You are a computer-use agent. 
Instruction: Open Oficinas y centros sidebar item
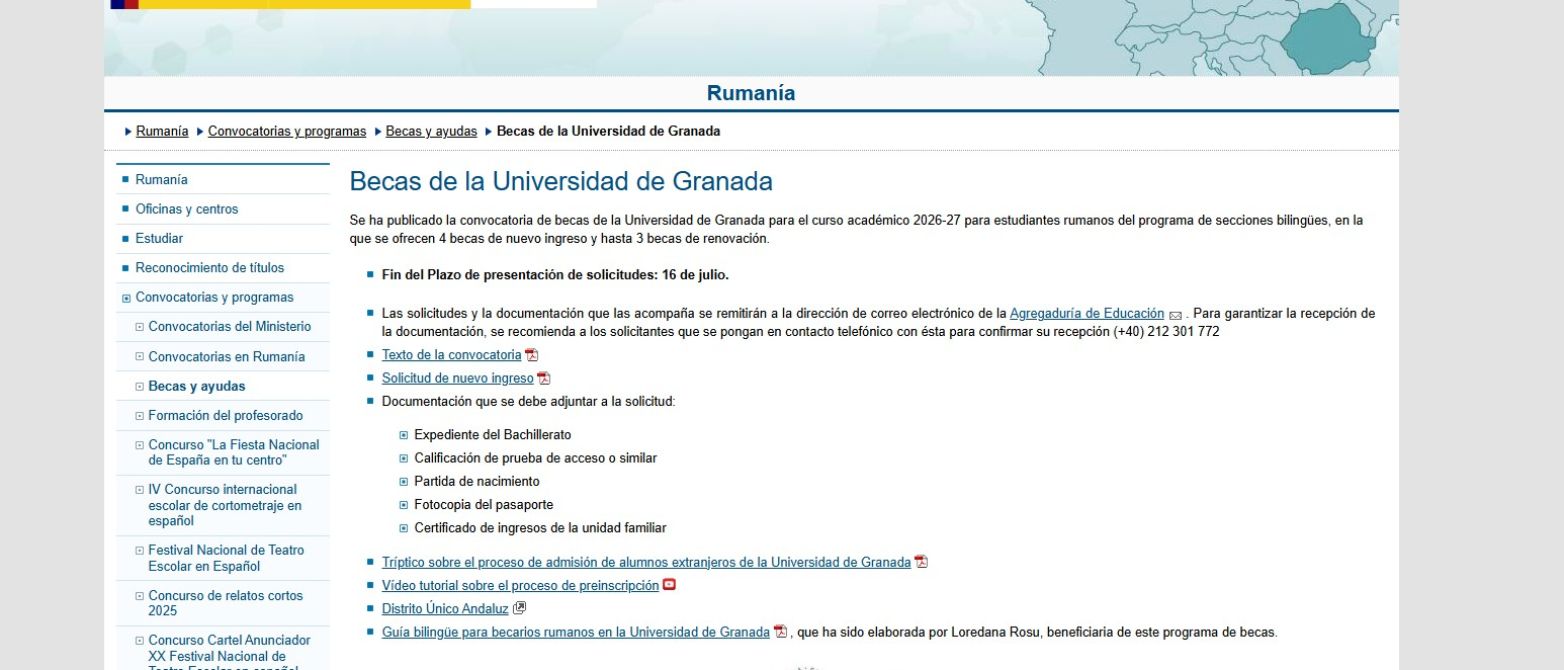187,209
